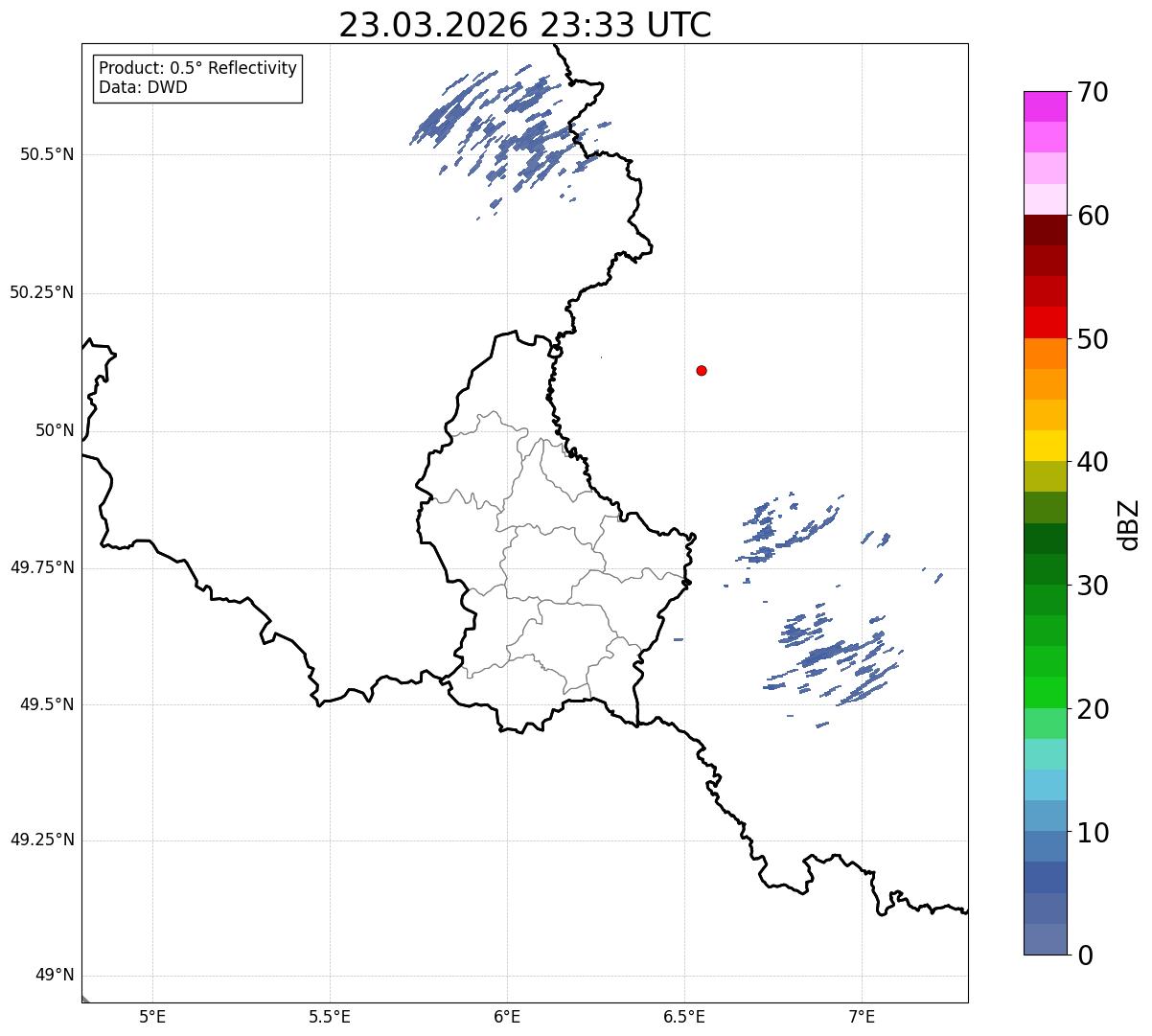This screenshot has width=1152, height=1036.
Task: Pick the pale pink swatch above 60
Action: [1045, 199]
